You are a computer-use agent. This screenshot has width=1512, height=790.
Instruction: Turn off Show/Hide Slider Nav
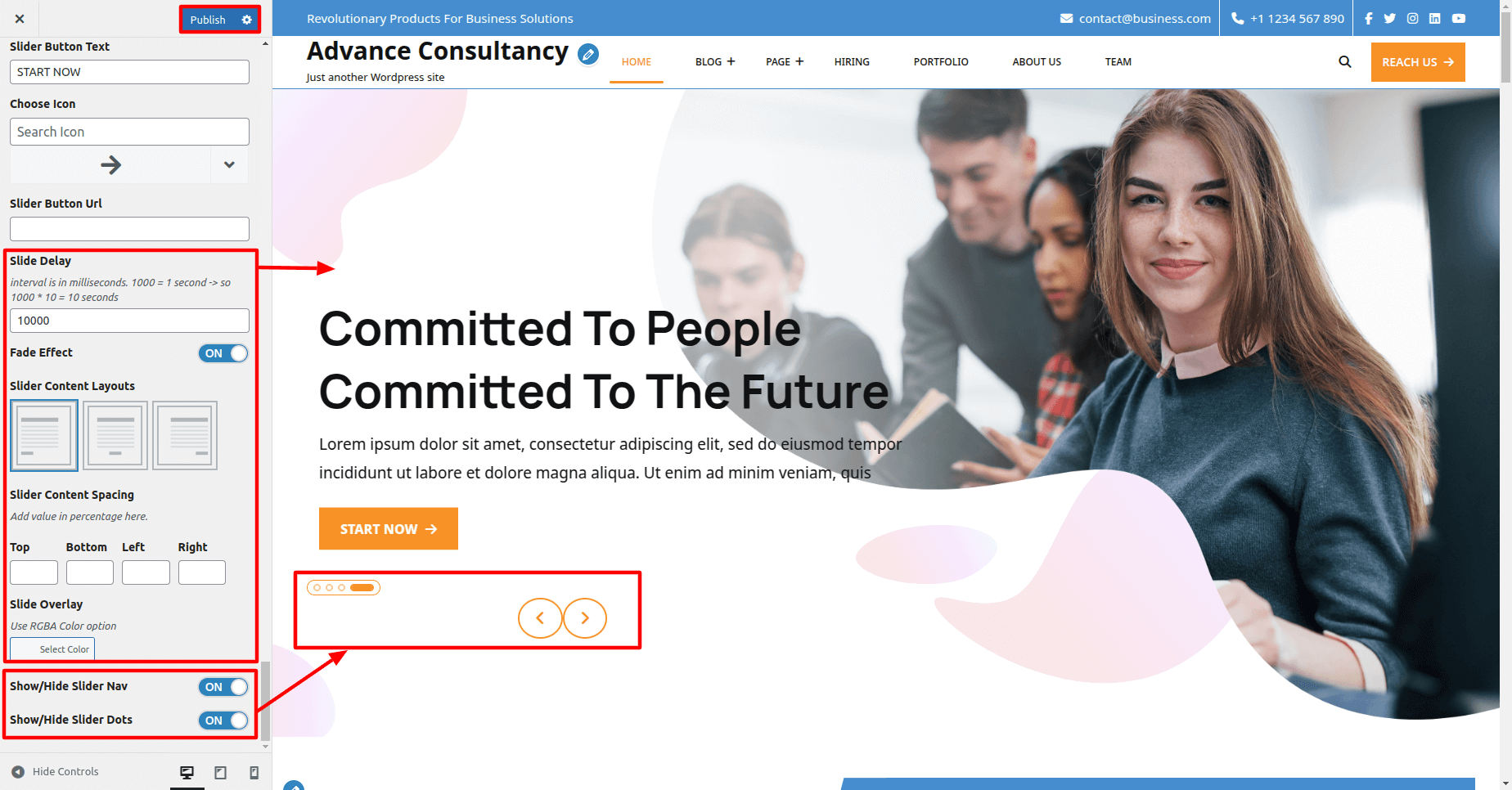tap(223, 687)
